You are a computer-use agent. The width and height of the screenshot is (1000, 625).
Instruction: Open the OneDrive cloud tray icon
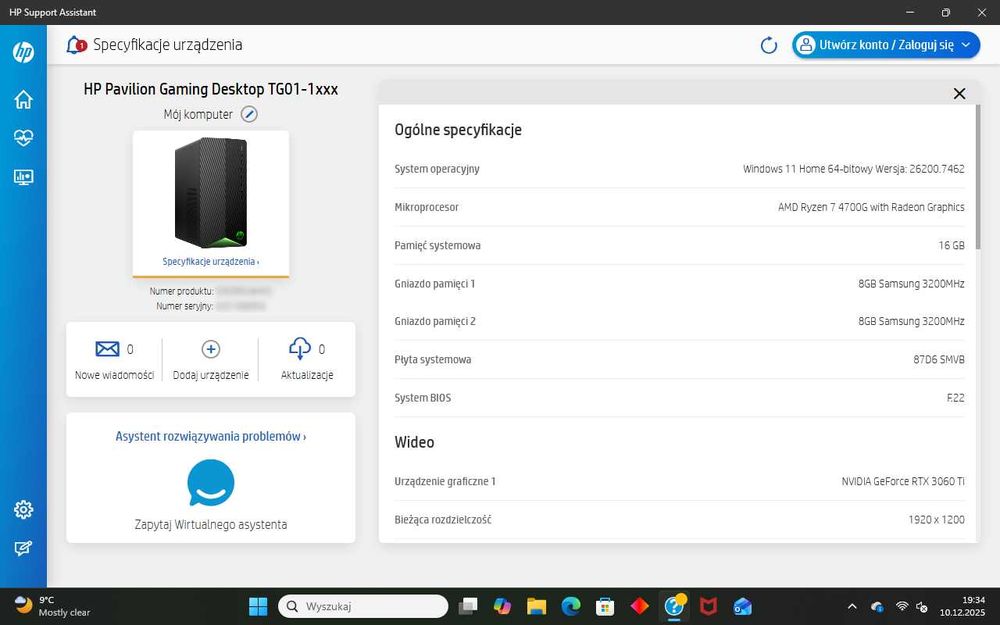coord(878,607)
